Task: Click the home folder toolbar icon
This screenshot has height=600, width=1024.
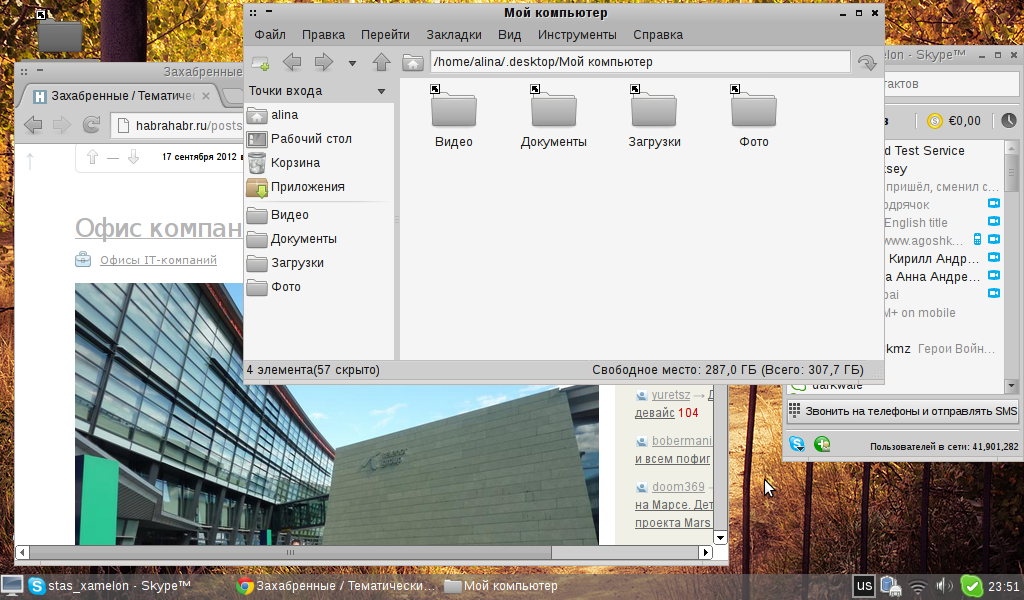Action: click(413, 63)
